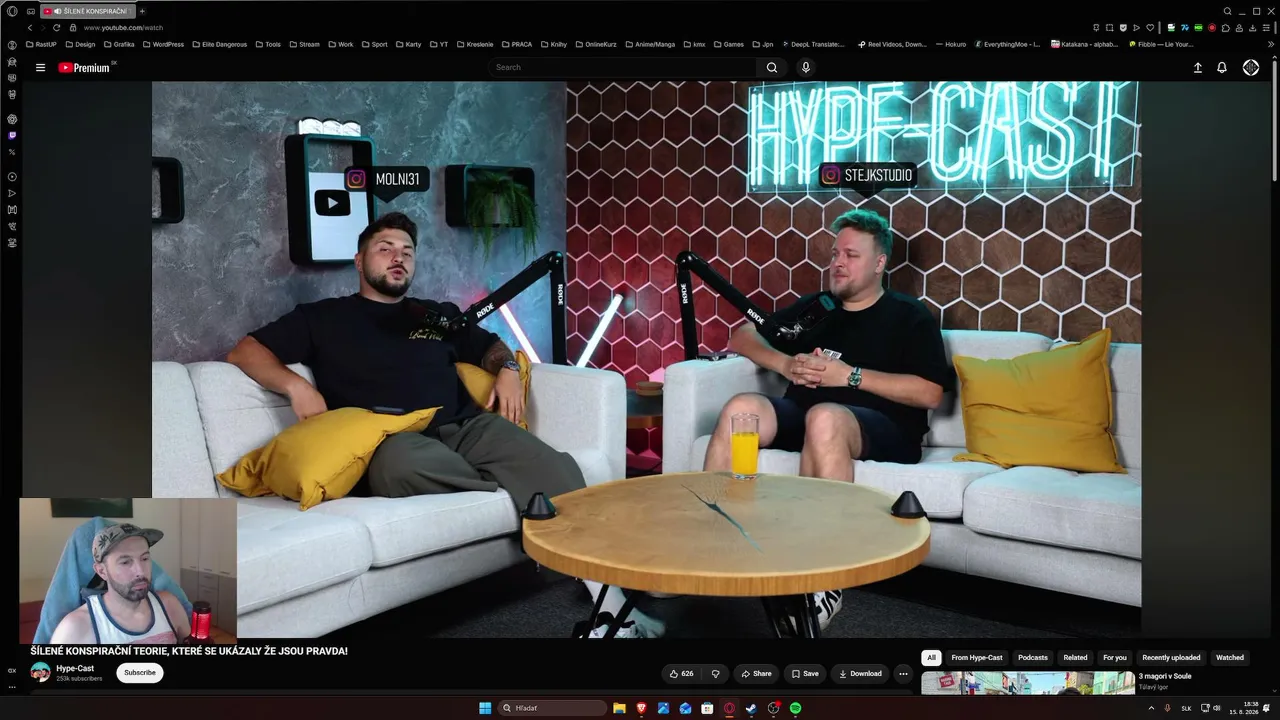Select the Recently uploaded filter chip

point(1171,658)
